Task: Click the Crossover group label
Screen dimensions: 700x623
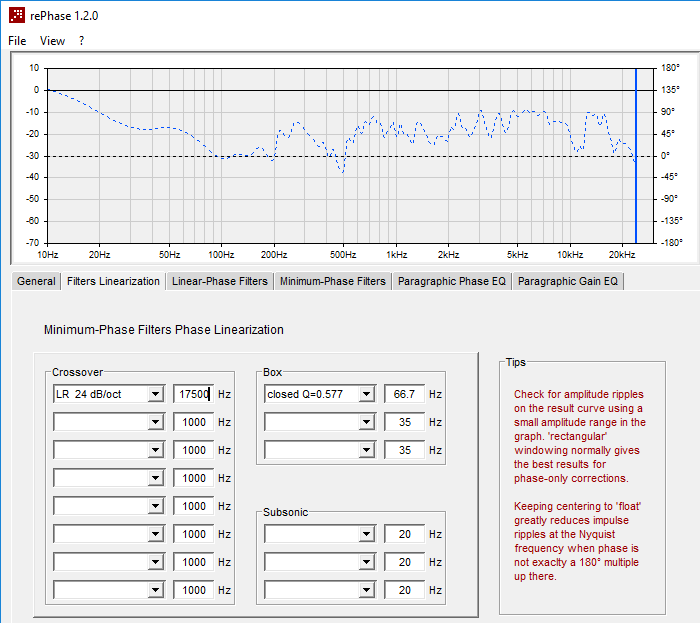Action: pyautogui.click(x=77, y=372)
